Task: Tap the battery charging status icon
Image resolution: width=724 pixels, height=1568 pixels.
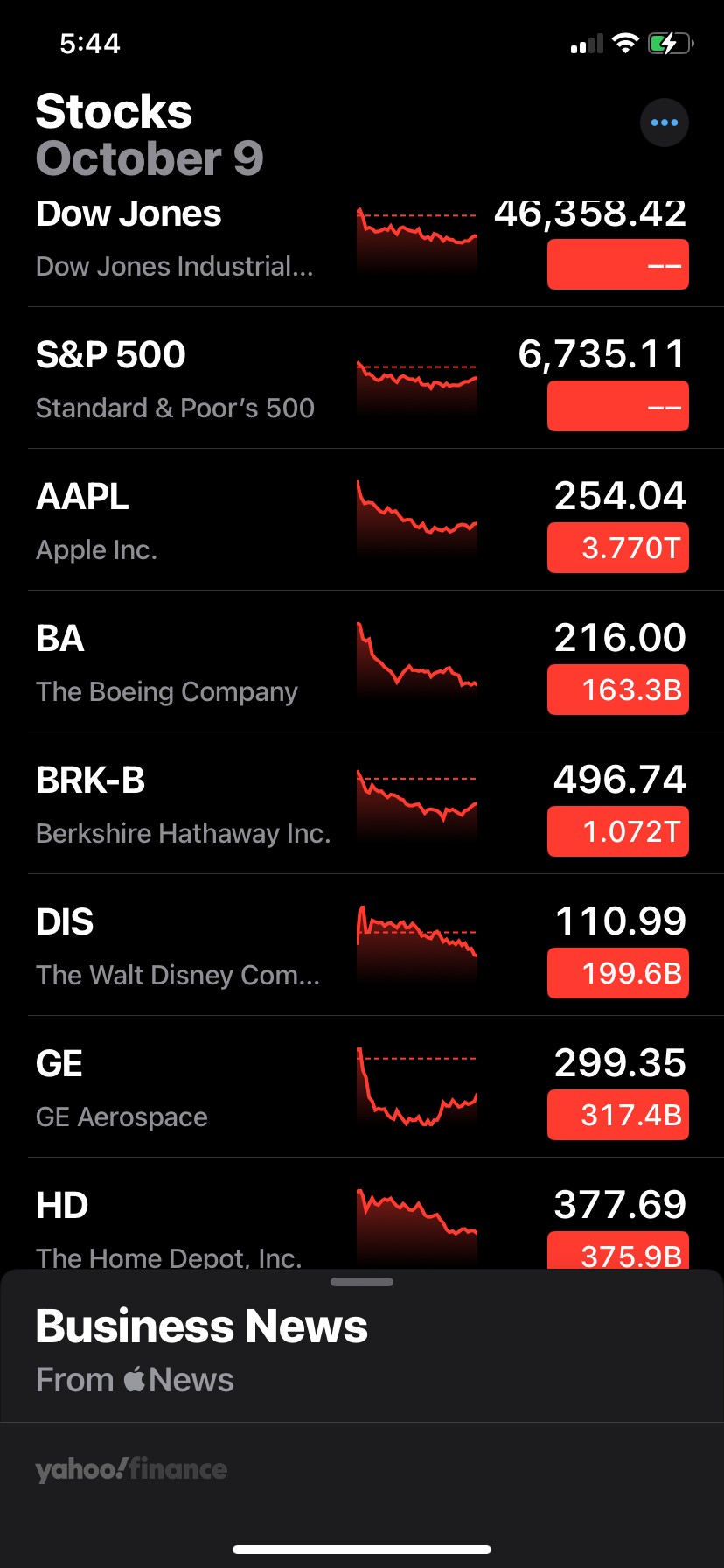Action: (x=670, y=44)
